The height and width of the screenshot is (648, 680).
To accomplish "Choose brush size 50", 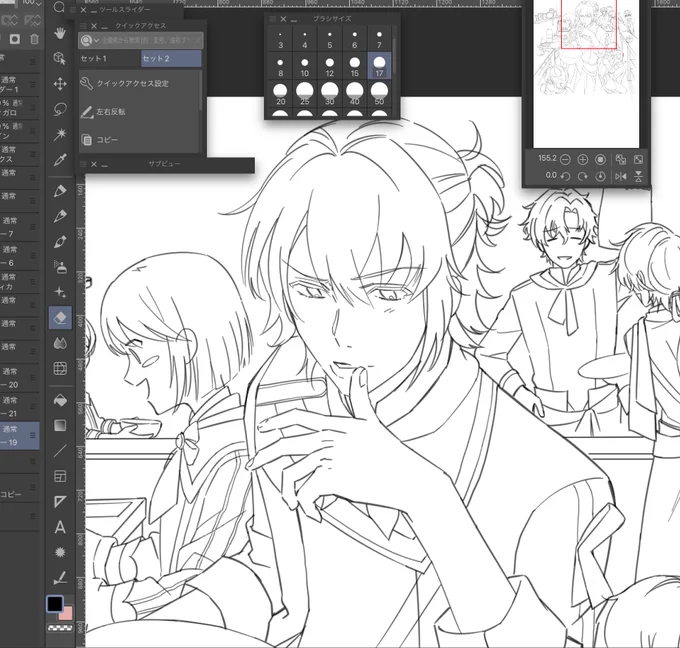I will coord(379,94).
